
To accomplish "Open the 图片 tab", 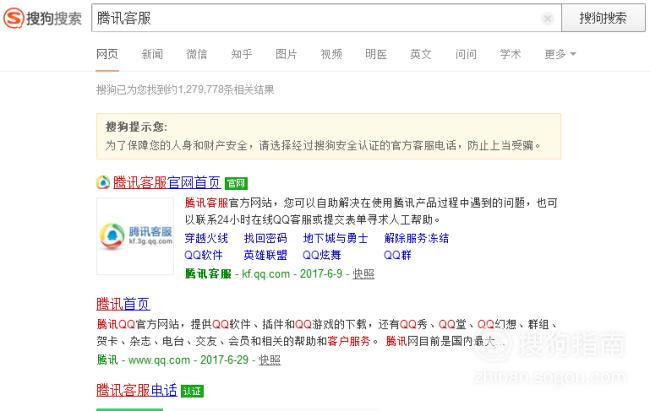I will (x=286, y=54).
